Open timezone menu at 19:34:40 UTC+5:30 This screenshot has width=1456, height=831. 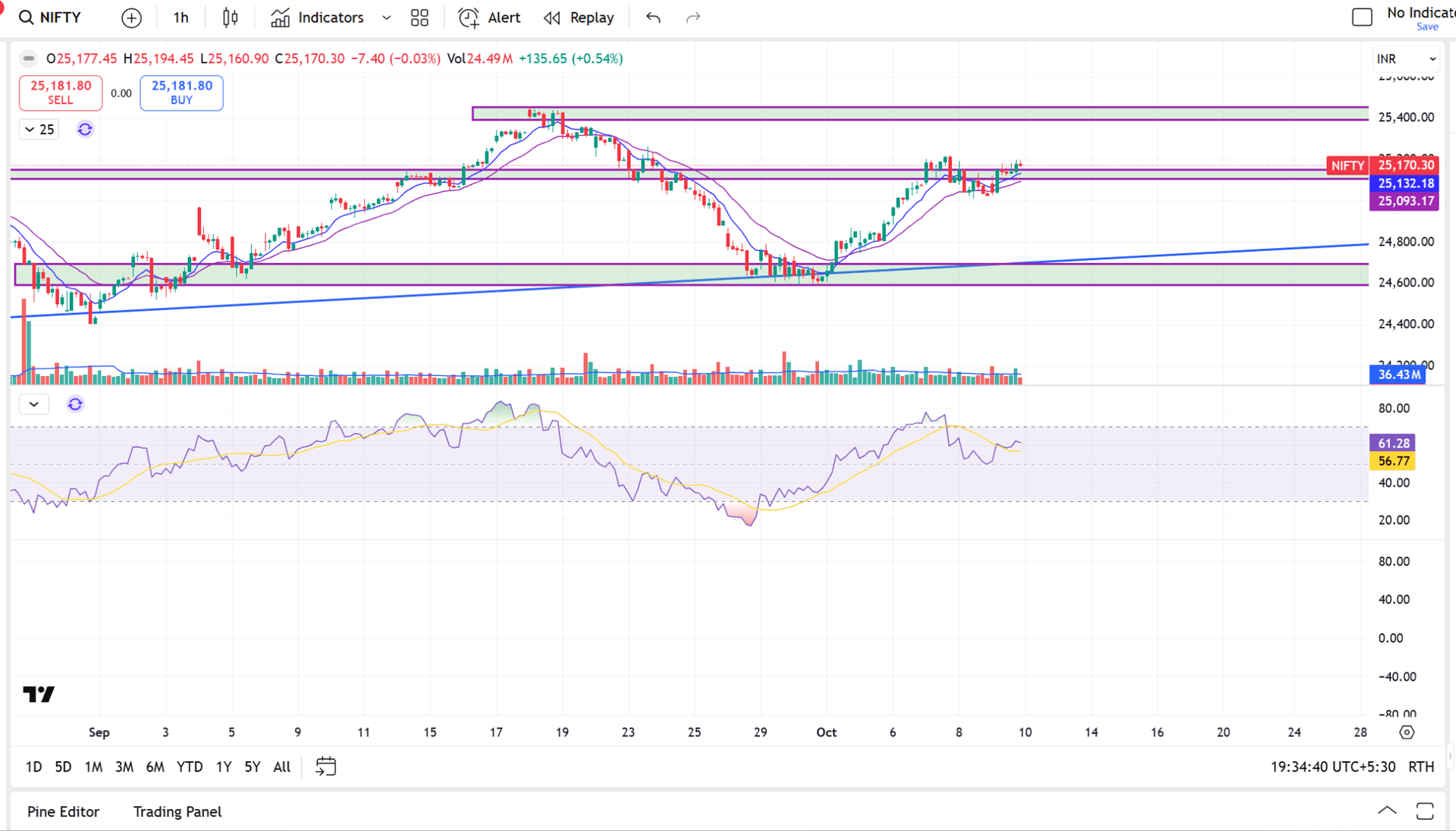1333,767
